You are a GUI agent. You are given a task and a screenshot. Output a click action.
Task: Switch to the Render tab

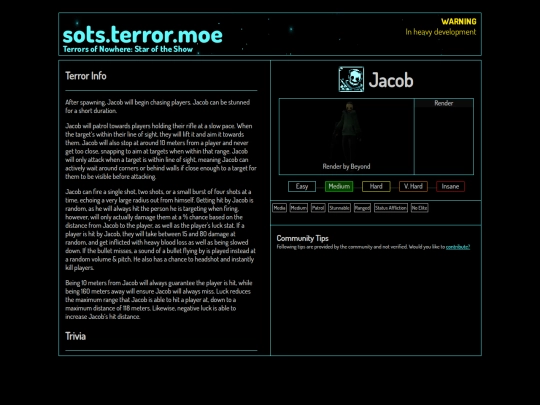(444, 103)
